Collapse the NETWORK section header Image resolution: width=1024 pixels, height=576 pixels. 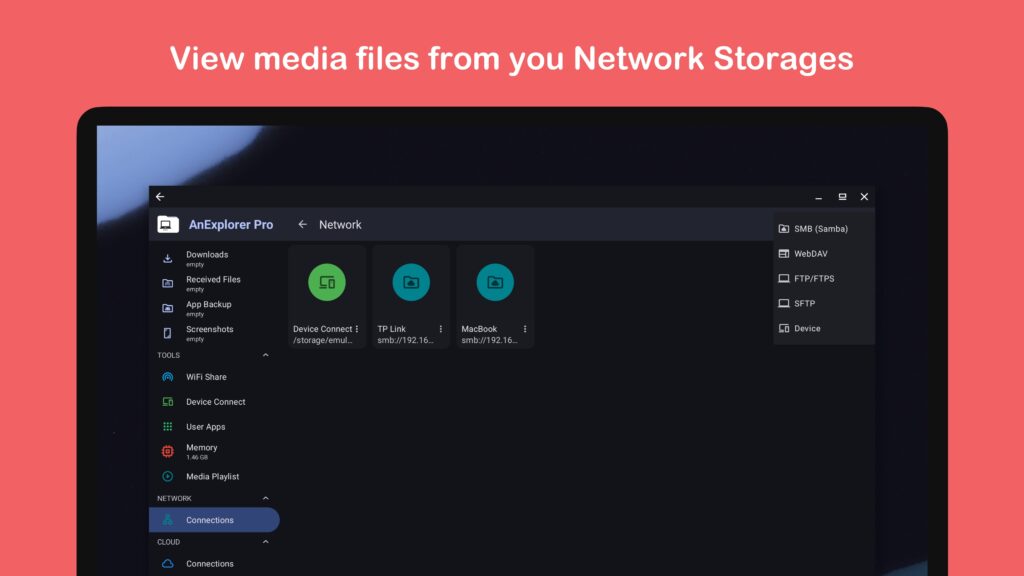pos(266,498)
